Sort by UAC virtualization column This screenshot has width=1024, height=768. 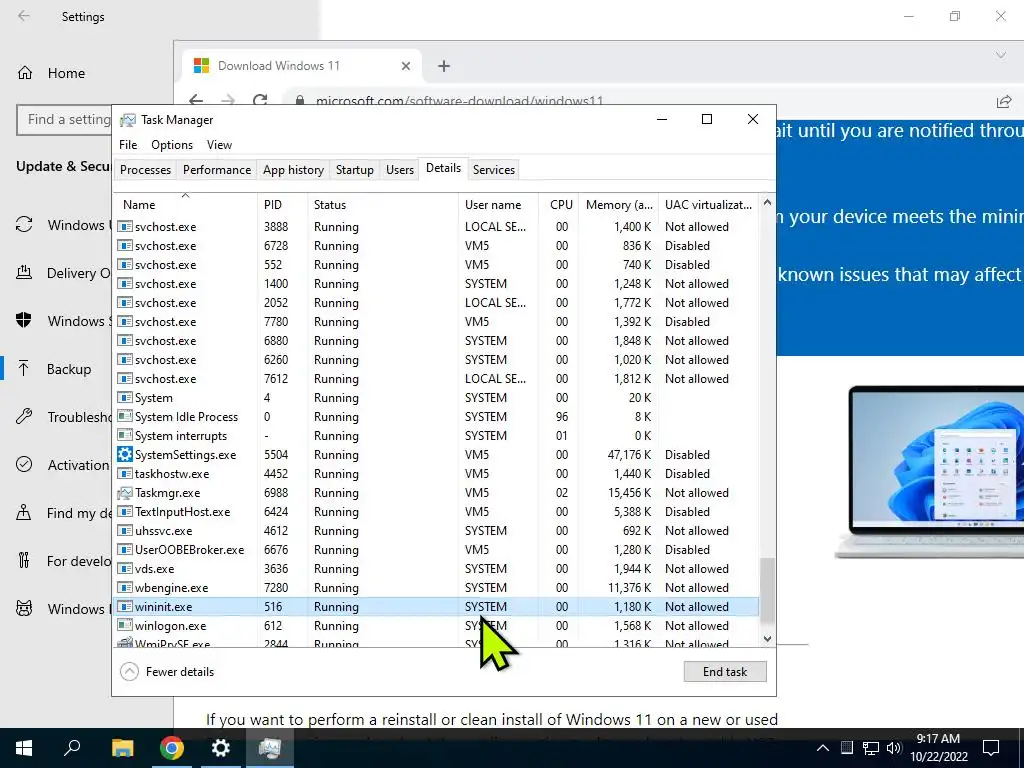[709, 204]
